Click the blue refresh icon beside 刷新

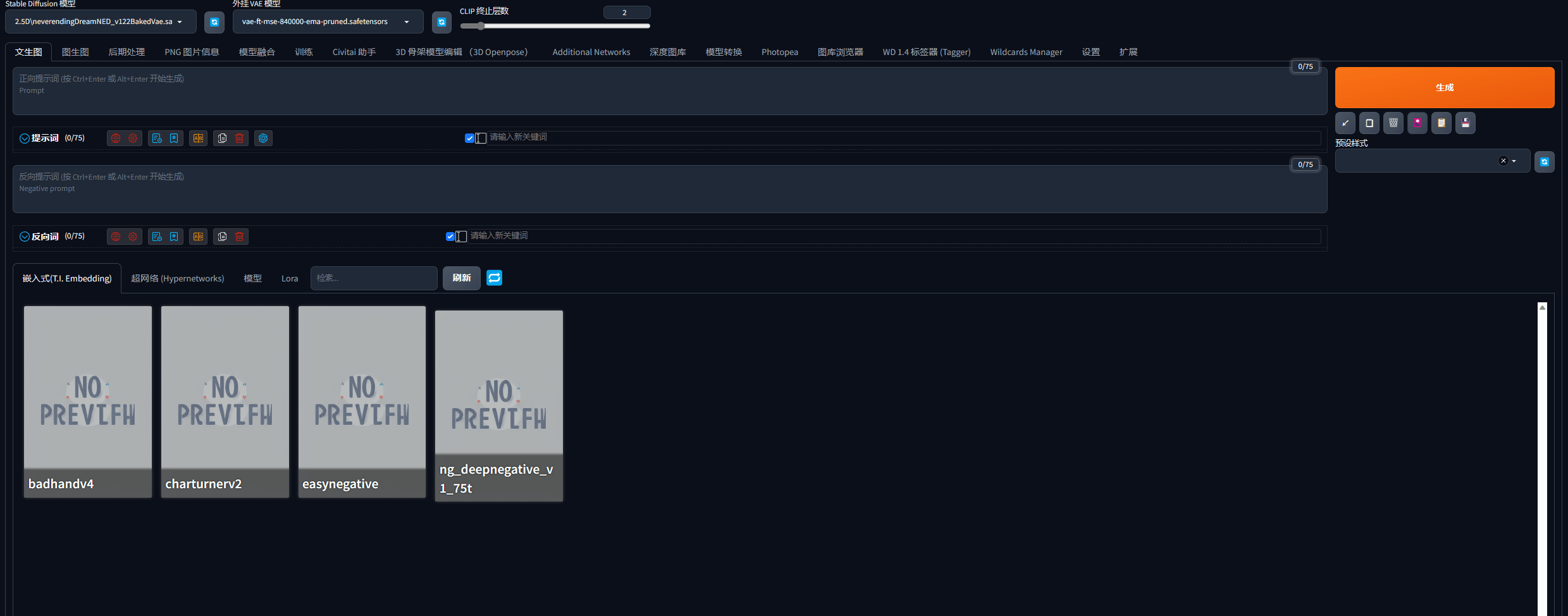click(x=495, y=278)
